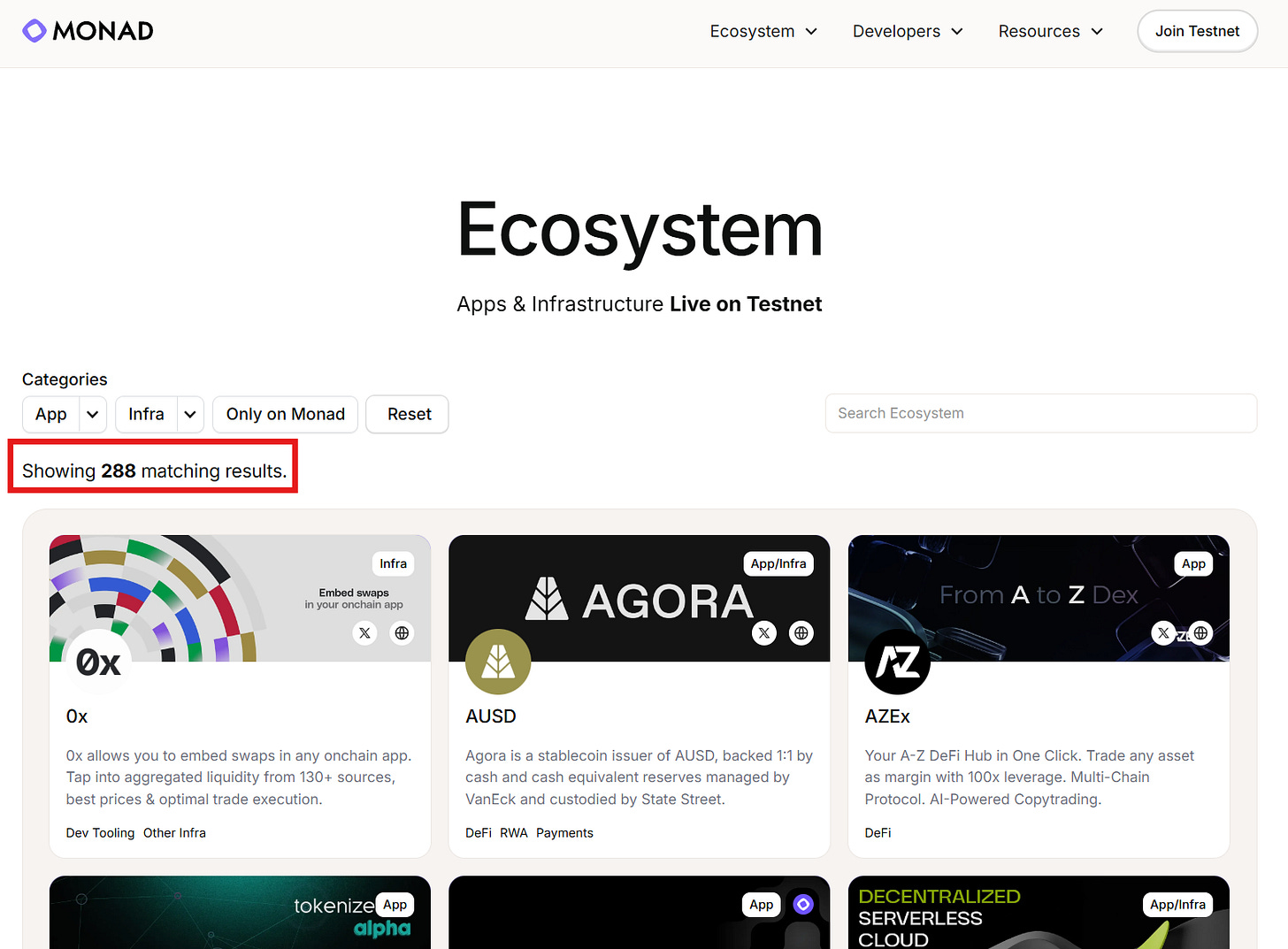This screenshot has width=1288, height=949.
Task: Click the AUSD card title
Action: [x=491, y=716]
